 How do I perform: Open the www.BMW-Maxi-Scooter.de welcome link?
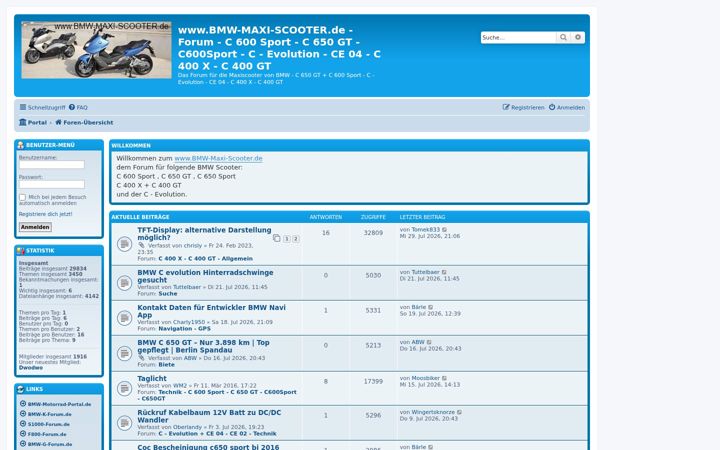218,158
